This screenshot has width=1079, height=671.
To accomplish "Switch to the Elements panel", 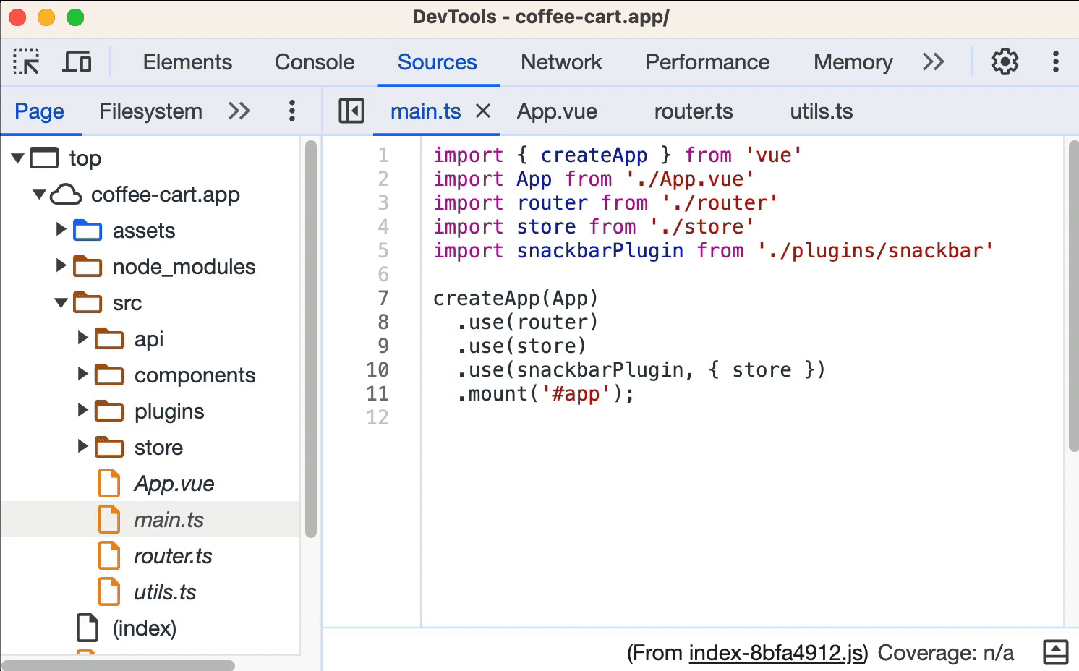I will [187, 62].
